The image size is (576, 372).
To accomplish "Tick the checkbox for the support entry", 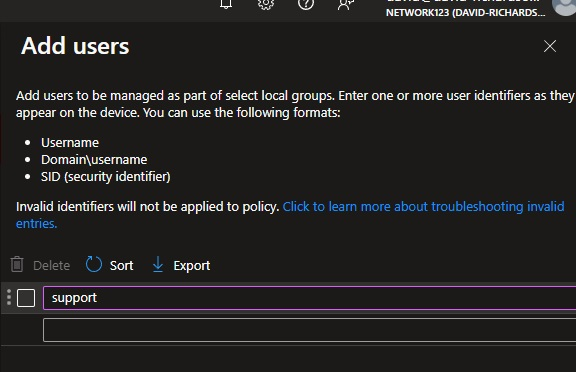I will [26, 298].
